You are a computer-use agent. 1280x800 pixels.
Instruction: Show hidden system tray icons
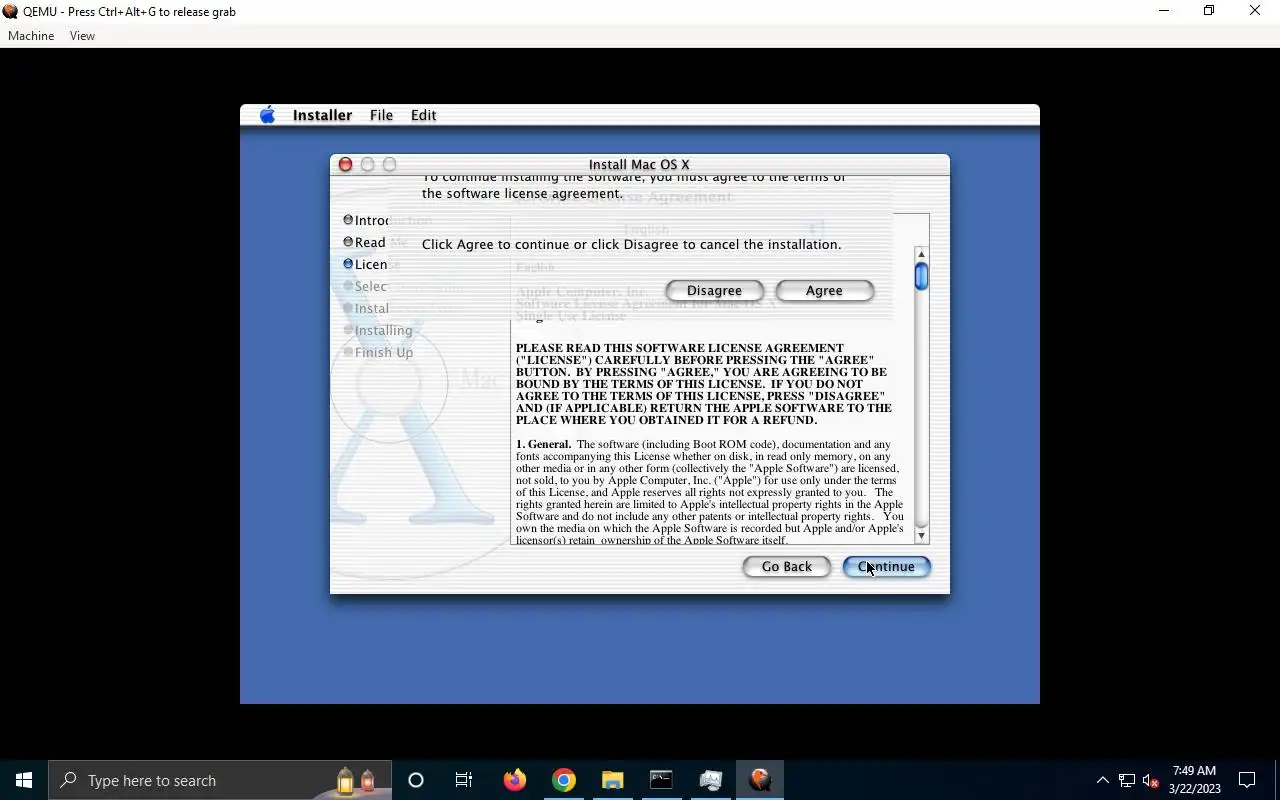[x=1102, y=780]
